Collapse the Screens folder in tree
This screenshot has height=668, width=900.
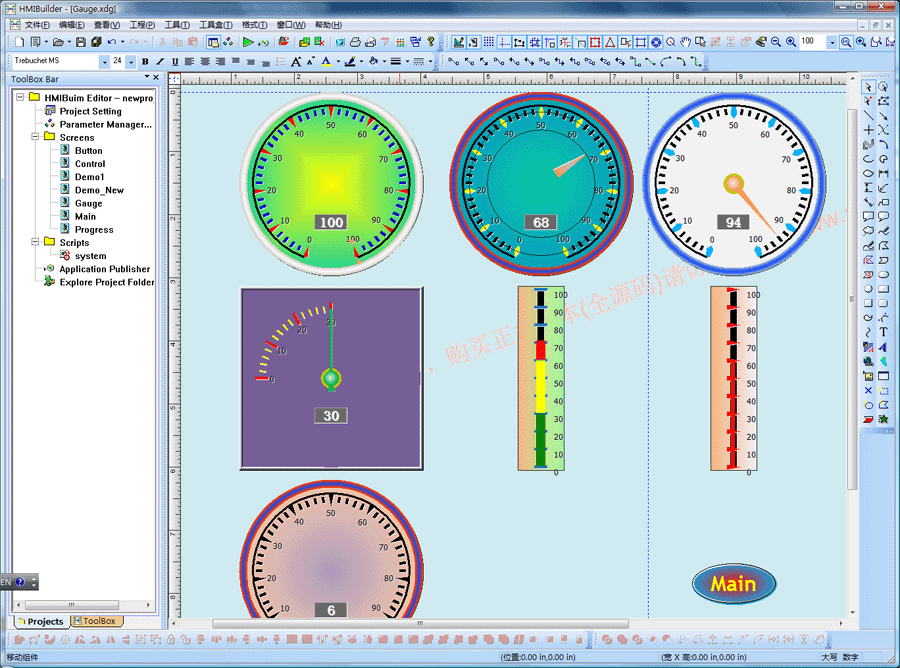tap(34, 138)
